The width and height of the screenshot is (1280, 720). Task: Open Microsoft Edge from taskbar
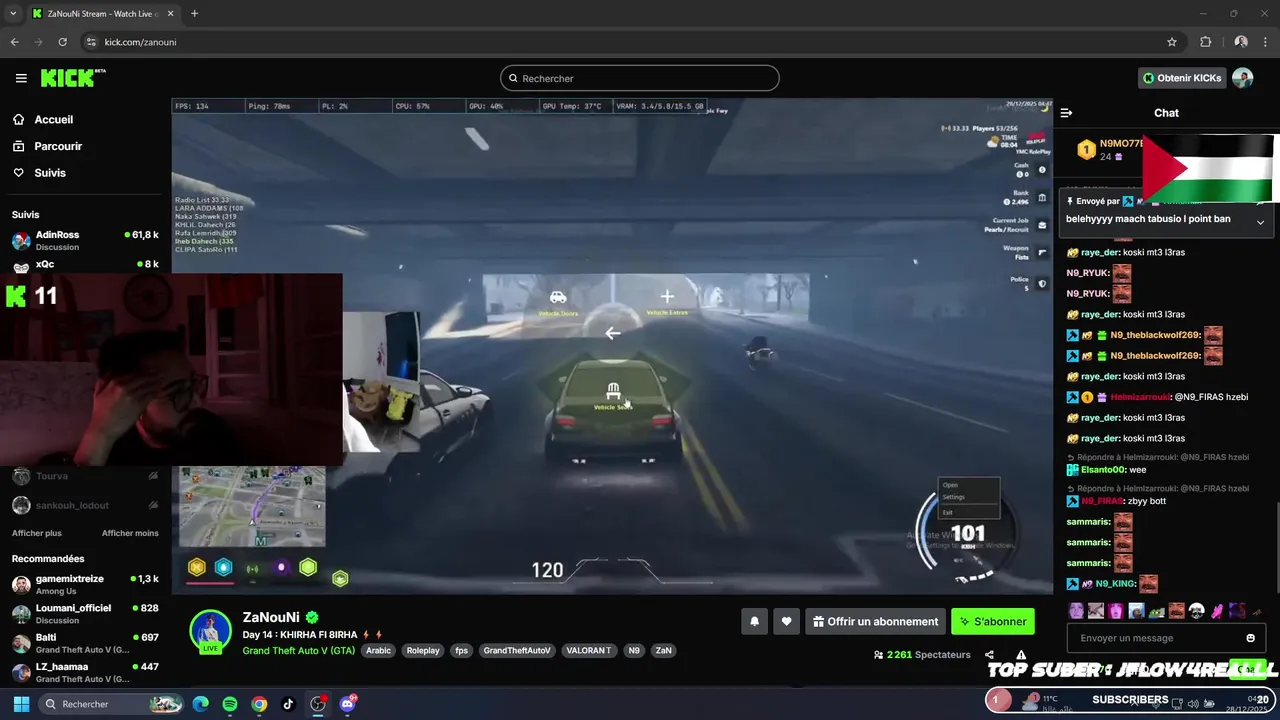[x=201, y=704]
